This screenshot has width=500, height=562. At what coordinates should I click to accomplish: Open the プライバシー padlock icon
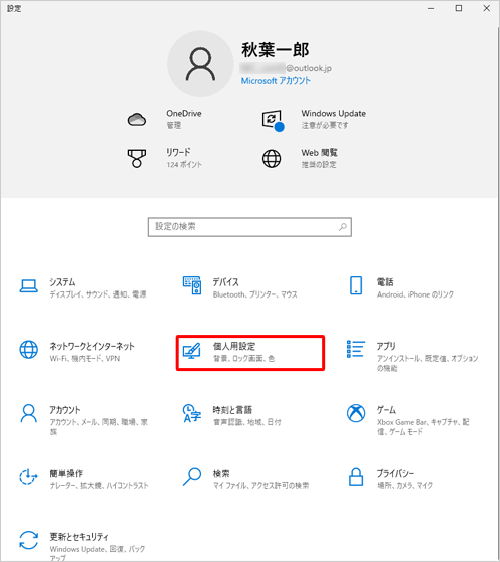point(356,477)
